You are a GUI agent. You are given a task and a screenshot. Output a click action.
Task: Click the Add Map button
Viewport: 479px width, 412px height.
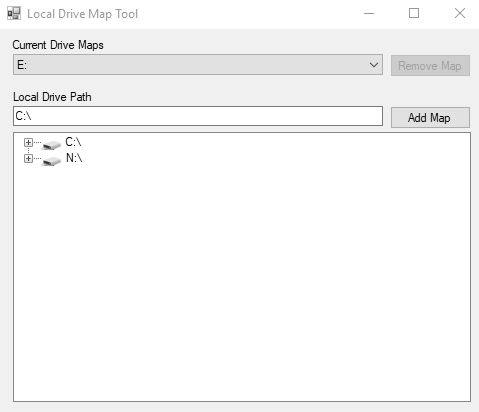click(x=430, y=117)
